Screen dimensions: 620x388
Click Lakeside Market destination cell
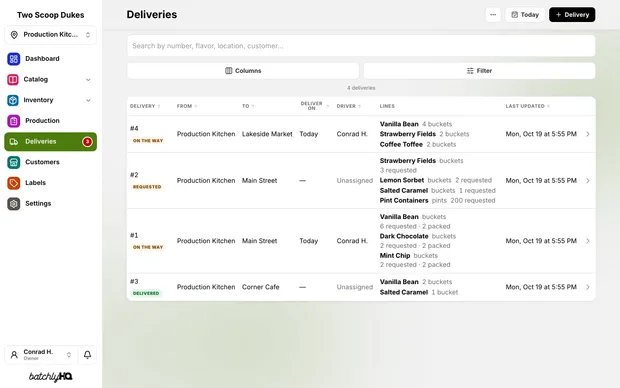click(267, 134)
